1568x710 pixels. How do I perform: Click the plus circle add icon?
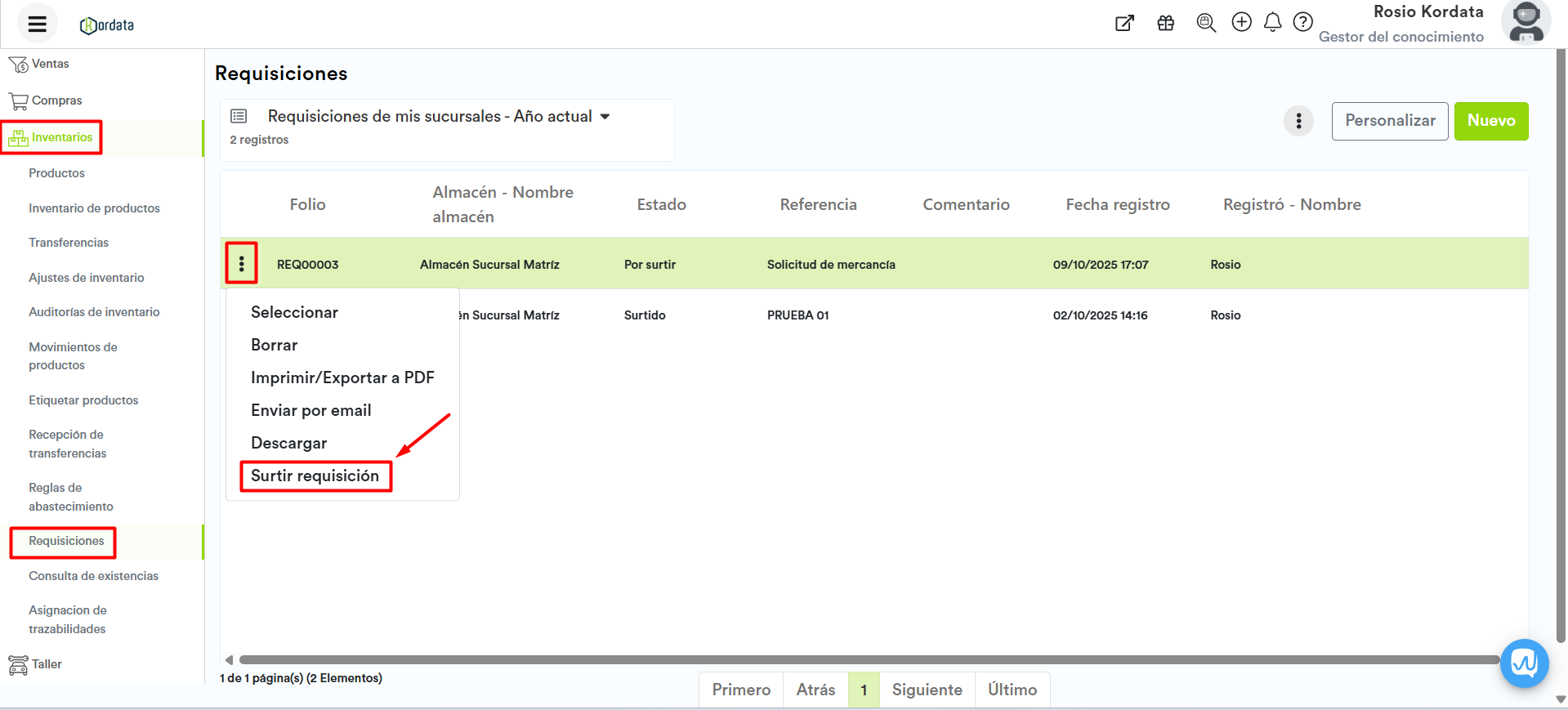pyautogui.click(x=1241, y=22)
